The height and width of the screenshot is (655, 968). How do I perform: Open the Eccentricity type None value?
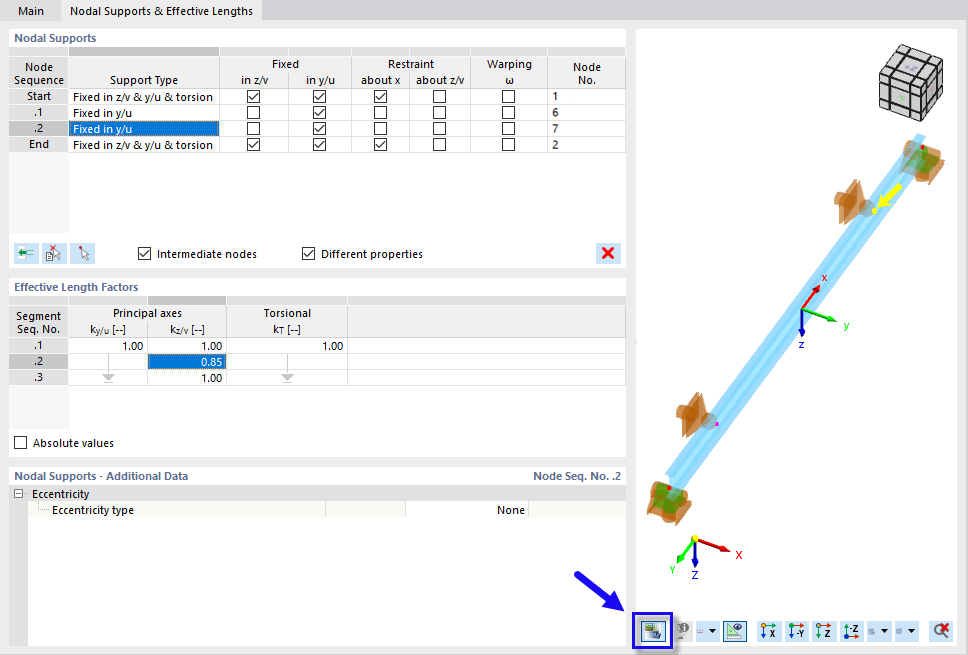(467, 510)
